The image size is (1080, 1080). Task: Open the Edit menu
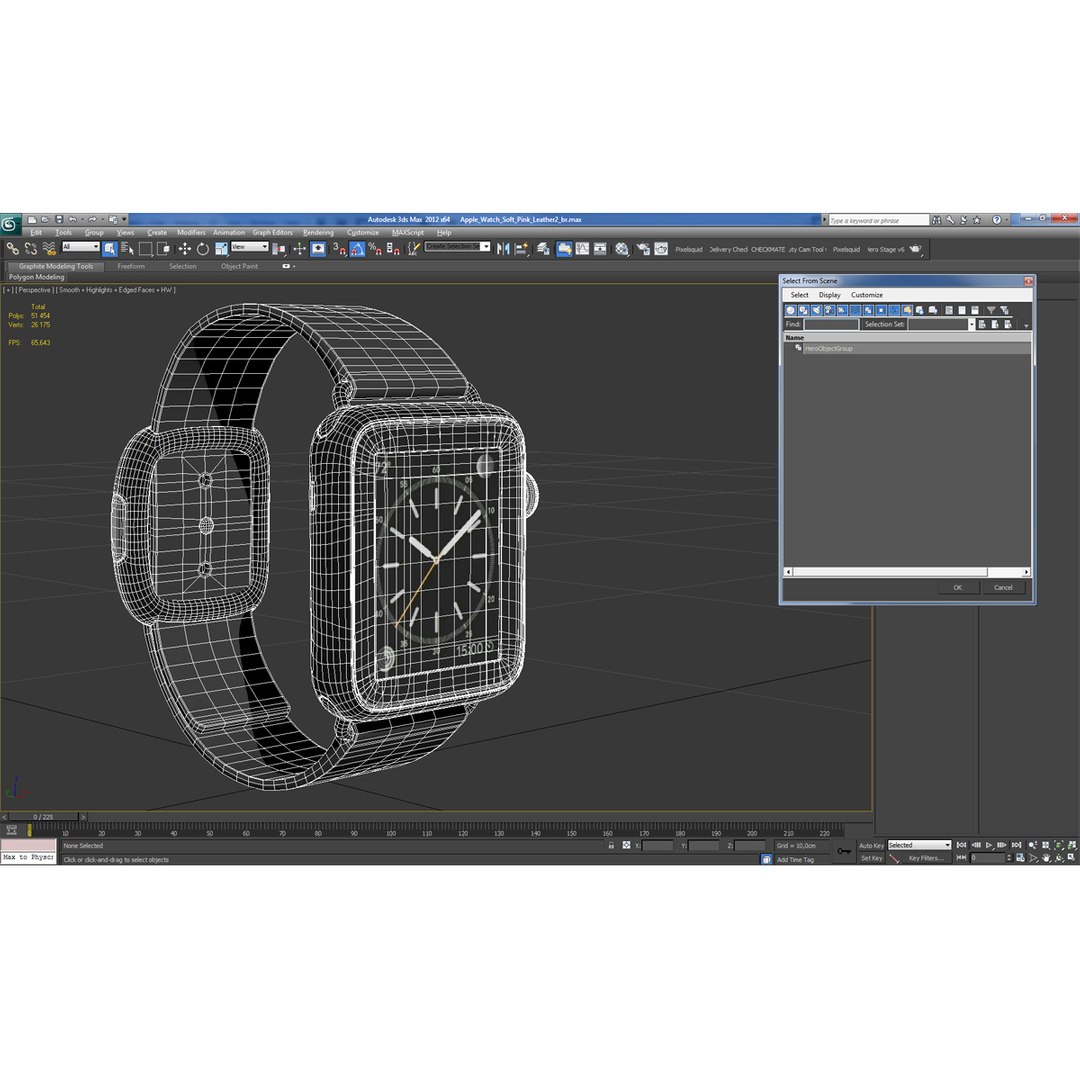pos(36,233)
